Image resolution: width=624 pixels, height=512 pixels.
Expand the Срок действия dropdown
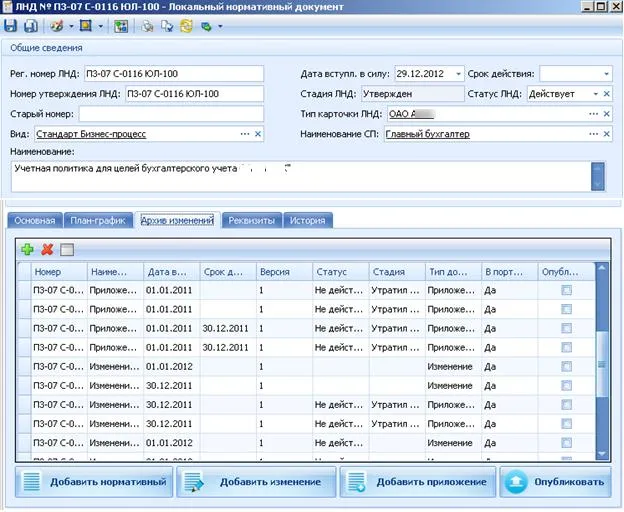(x=606, y=74)
